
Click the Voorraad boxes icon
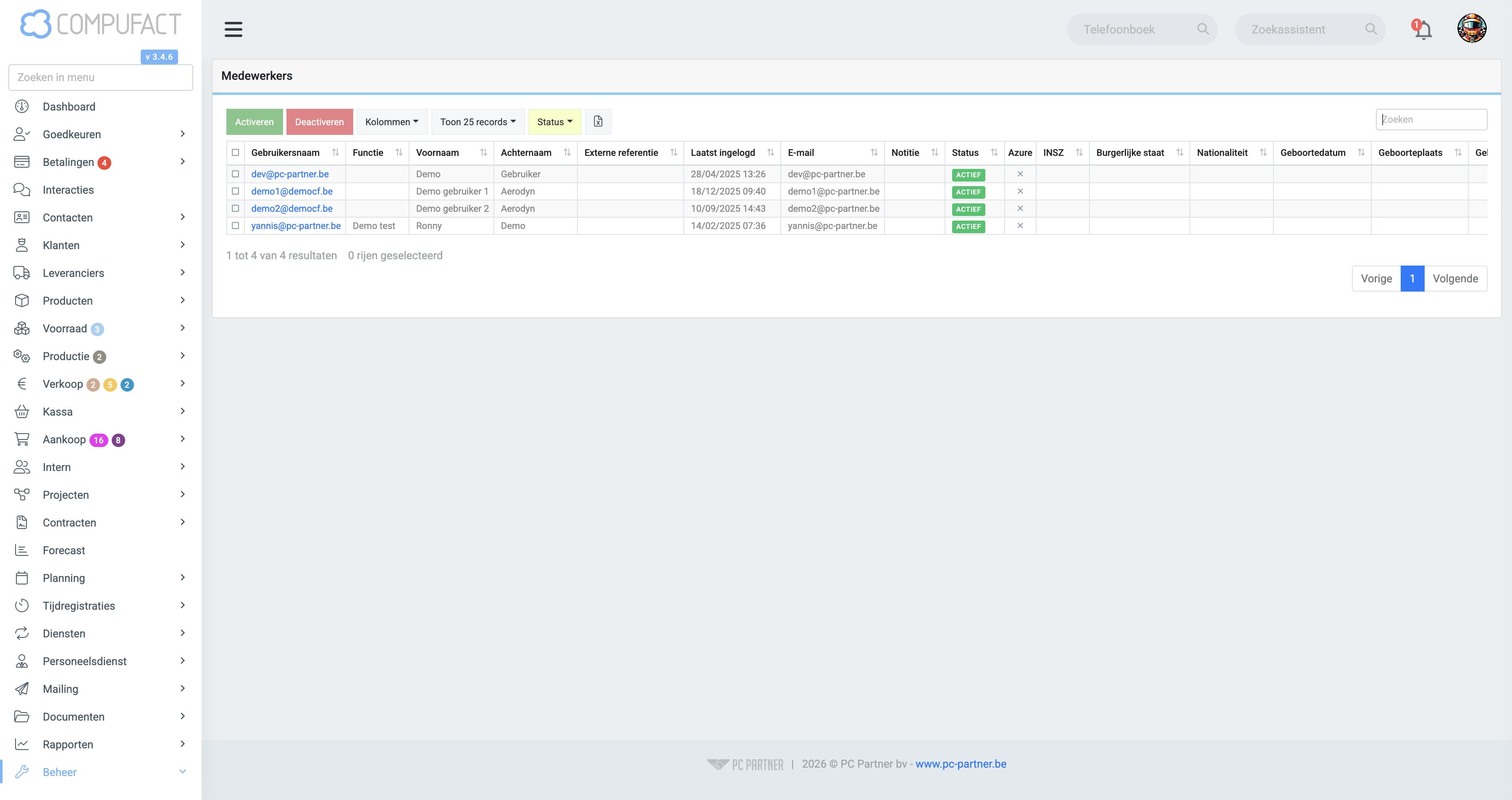point(22,328)
